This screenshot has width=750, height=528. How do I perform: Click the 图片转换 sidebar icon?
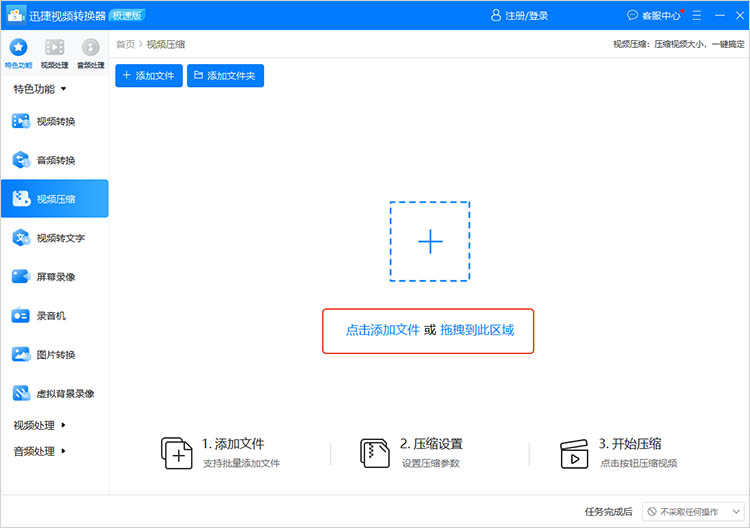coord(21,354)
